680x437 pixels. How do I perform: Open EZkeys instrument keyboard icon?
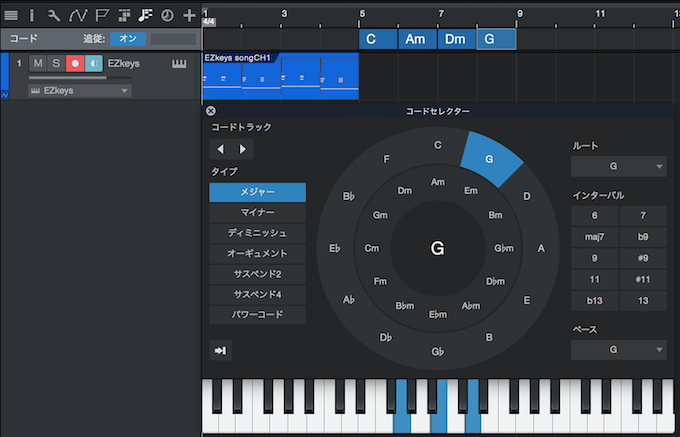(x=179, y=64)
